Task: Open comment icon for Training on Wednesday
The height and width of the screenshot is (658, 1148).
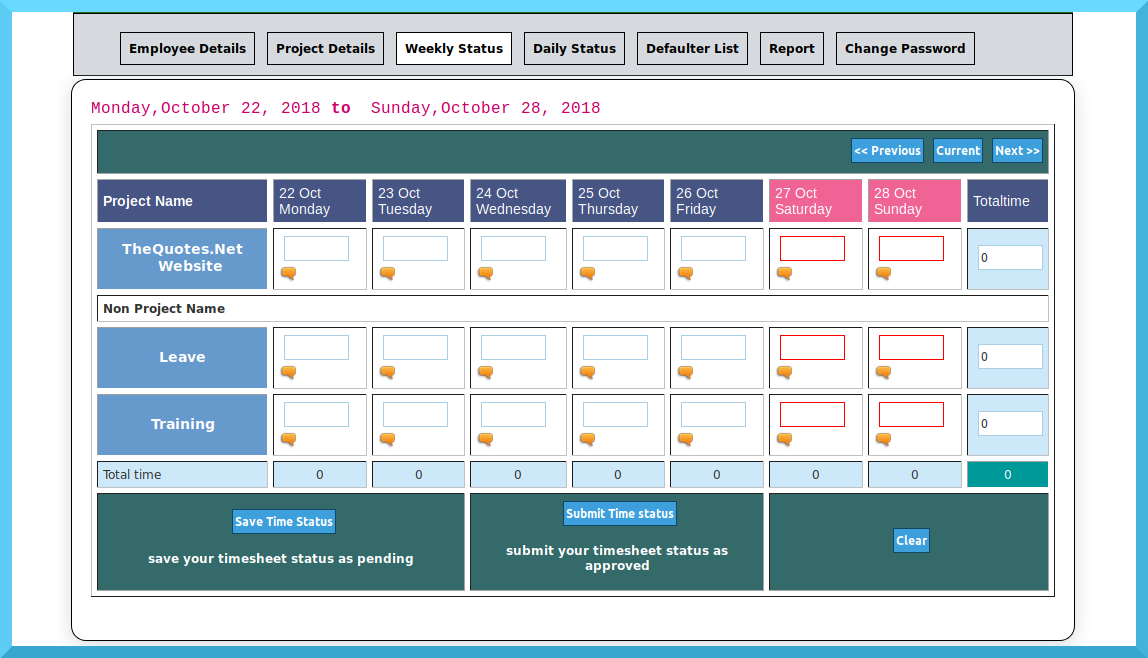Action: 485,439
